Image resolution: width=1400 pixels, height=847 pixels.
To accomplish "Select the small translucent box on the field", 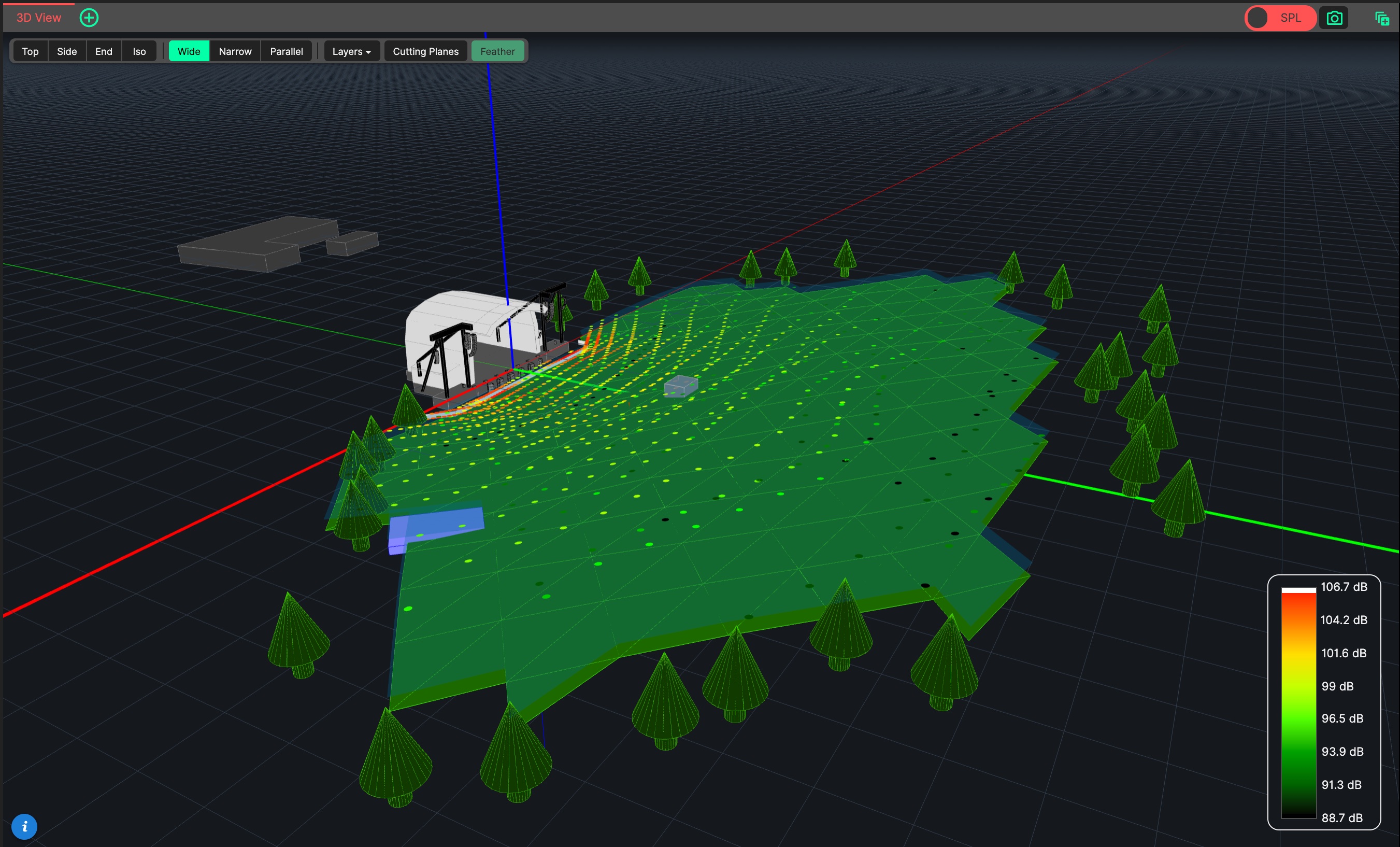I will 681,386.
